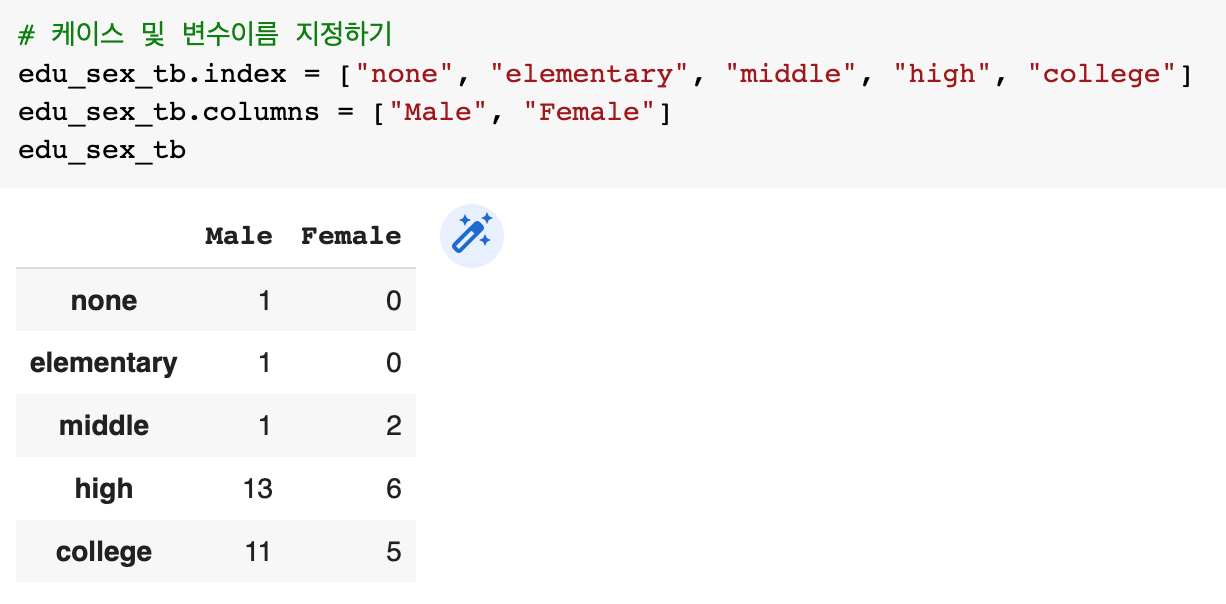Click the Korean comment line in code
The width and height of the screenshot is (1226, 604).
206,36
